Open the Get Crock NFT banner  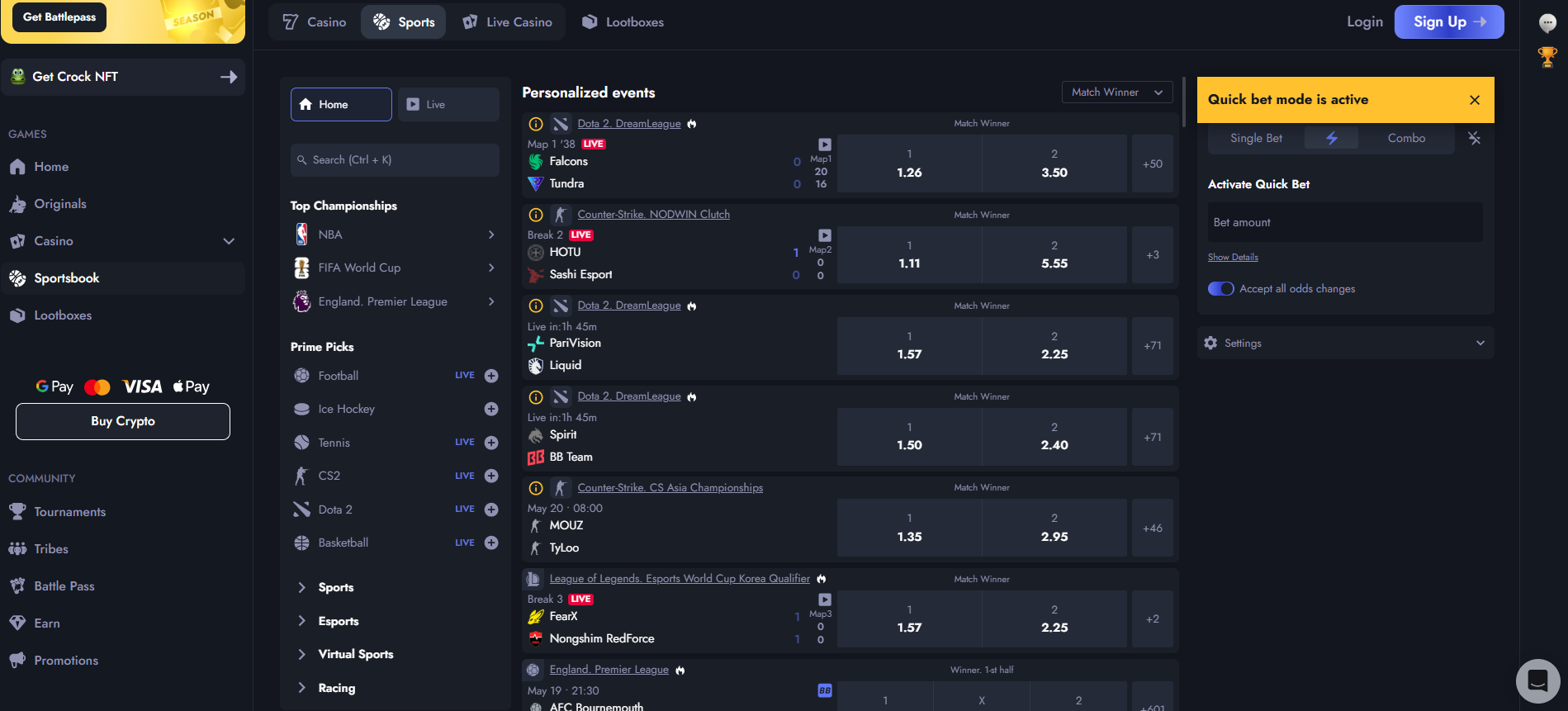[x=123, y=77]
